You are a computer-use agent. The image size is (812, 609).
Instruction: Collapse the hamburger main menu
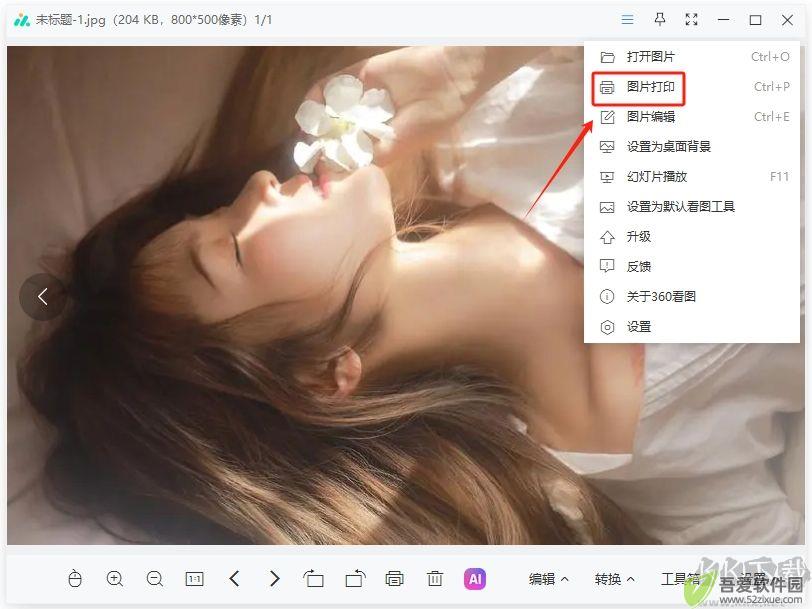pos(627,20)
